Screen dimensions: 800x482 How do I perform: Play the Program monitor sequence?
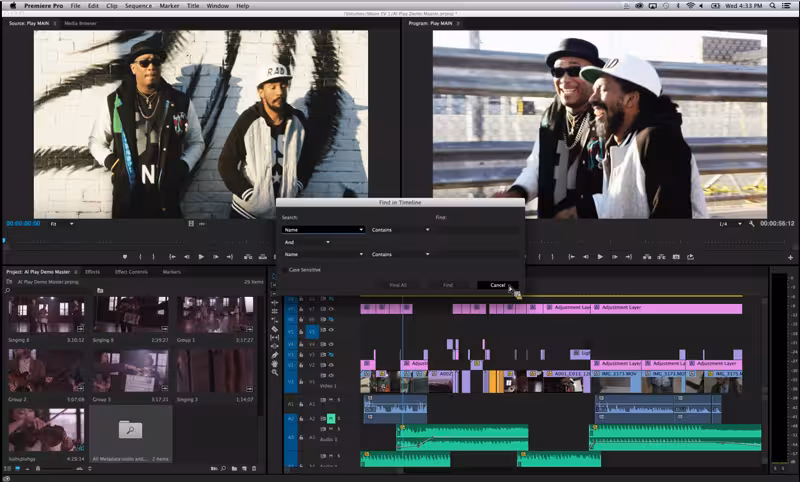[x=600, y=257]
